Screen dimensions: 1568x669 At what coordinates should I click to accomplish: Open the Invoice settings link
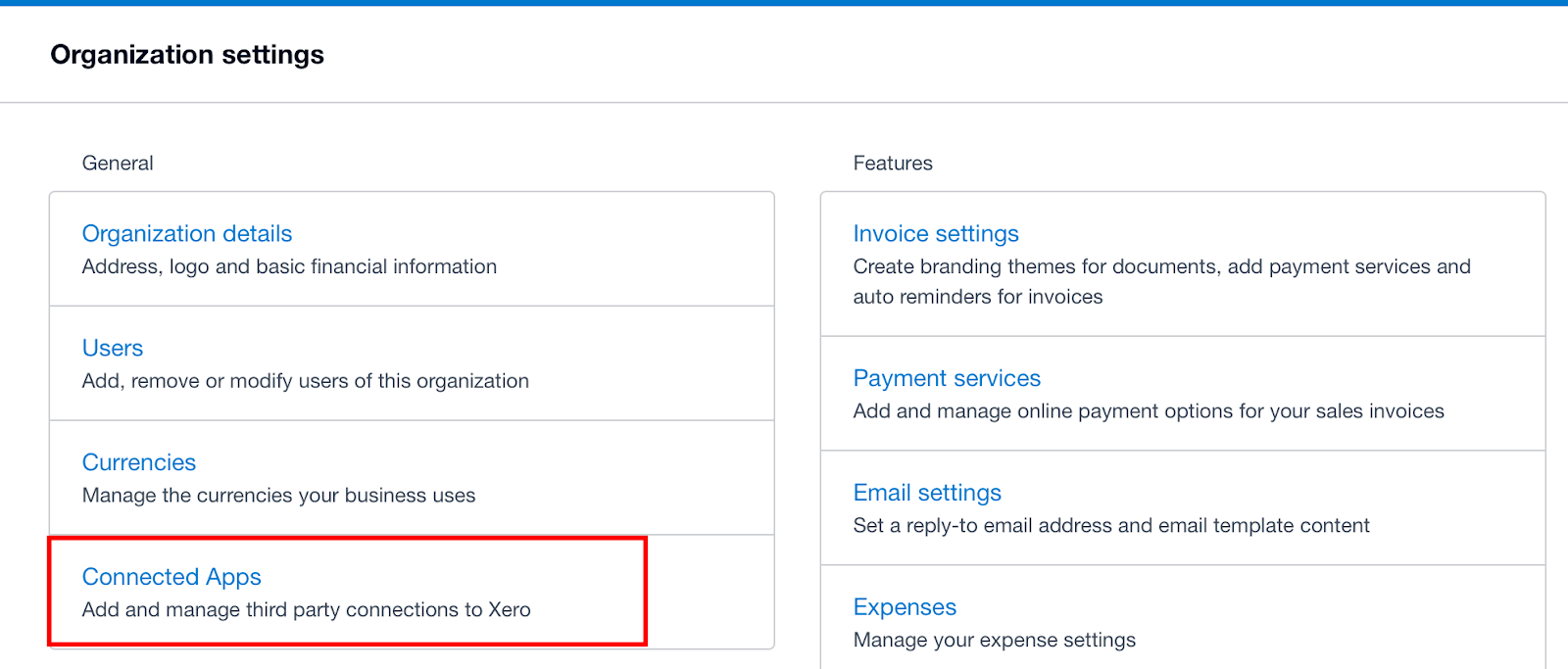click(x=935, y=234)
